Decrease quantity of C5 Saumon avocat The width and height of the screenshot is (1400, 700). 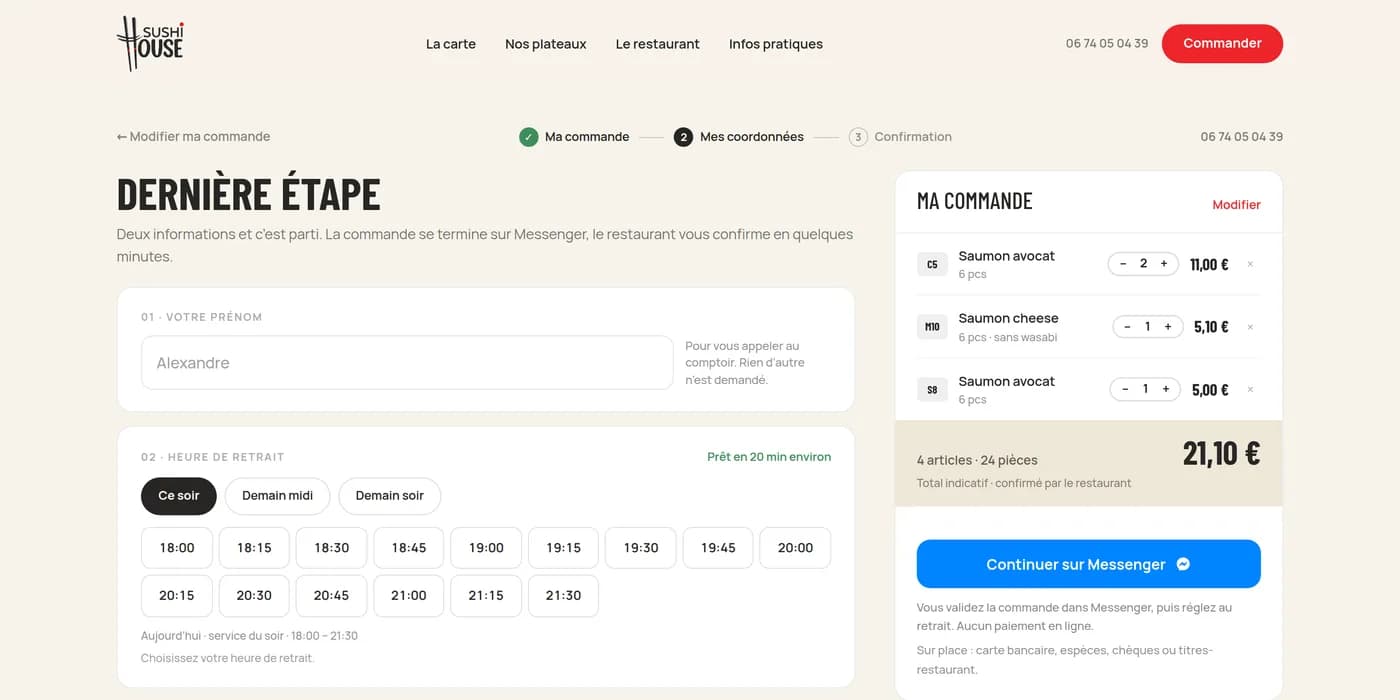pyautogui.click(x=1123, y=264)
